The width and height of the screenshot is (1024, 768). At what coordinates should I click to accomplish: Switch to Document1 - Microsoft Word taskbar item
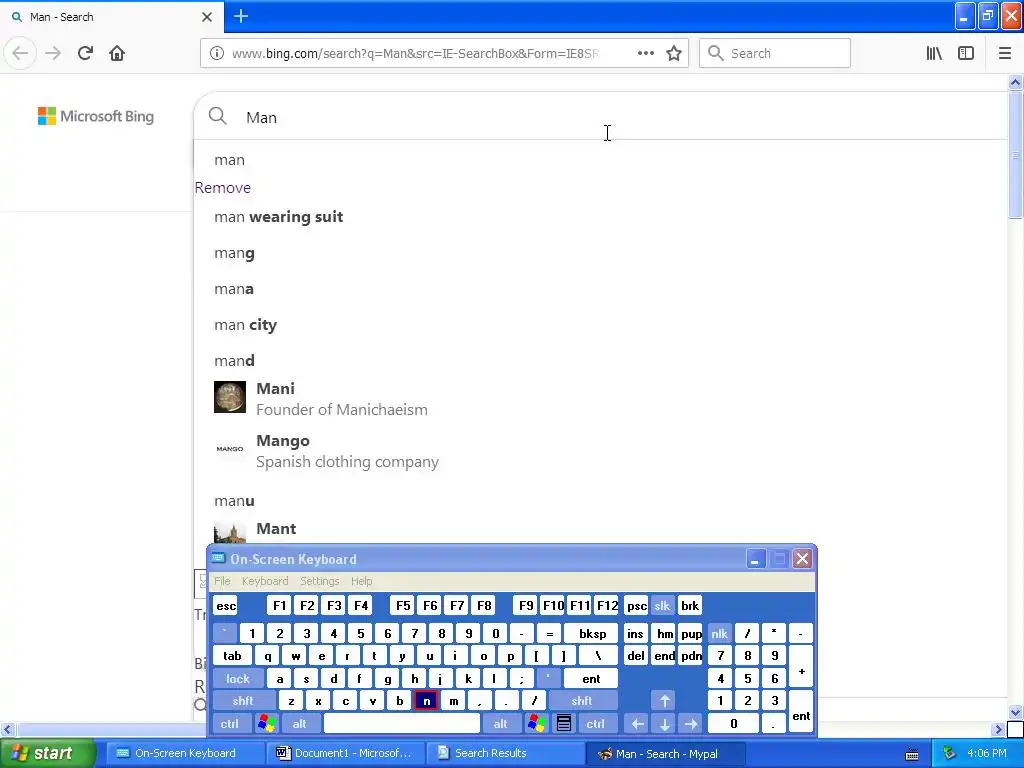(345, 754)
